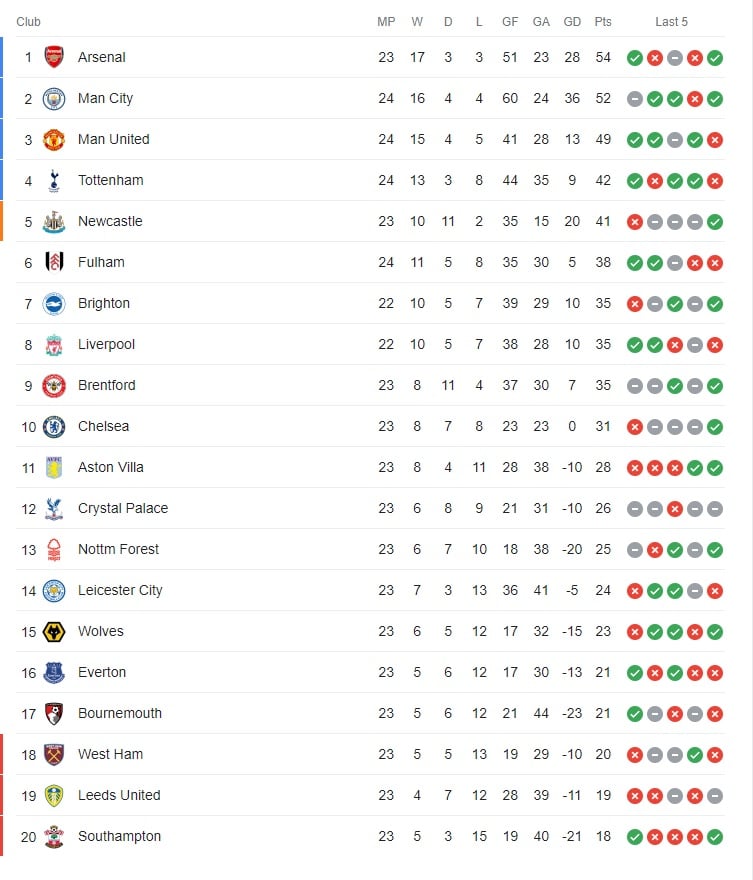Click the Newcastle club crest
This screenshot has height=880, width=753.
(x=54, y=222)
